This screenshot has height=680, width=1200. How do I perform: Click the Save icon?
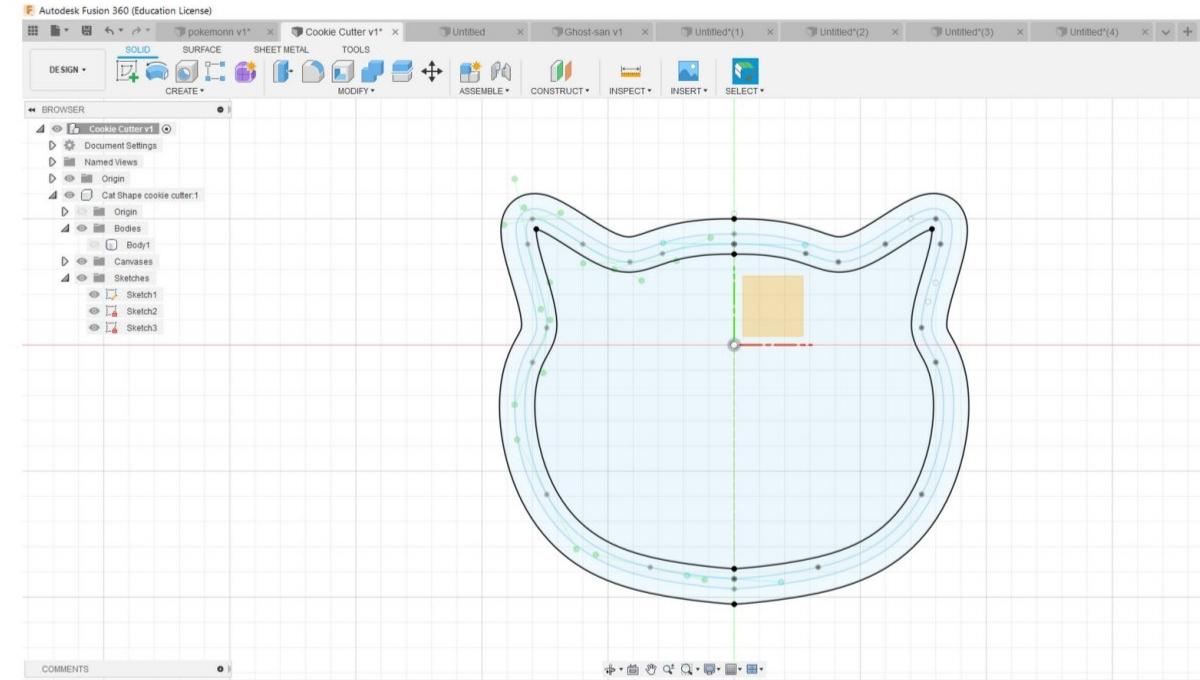click(87, 32)
